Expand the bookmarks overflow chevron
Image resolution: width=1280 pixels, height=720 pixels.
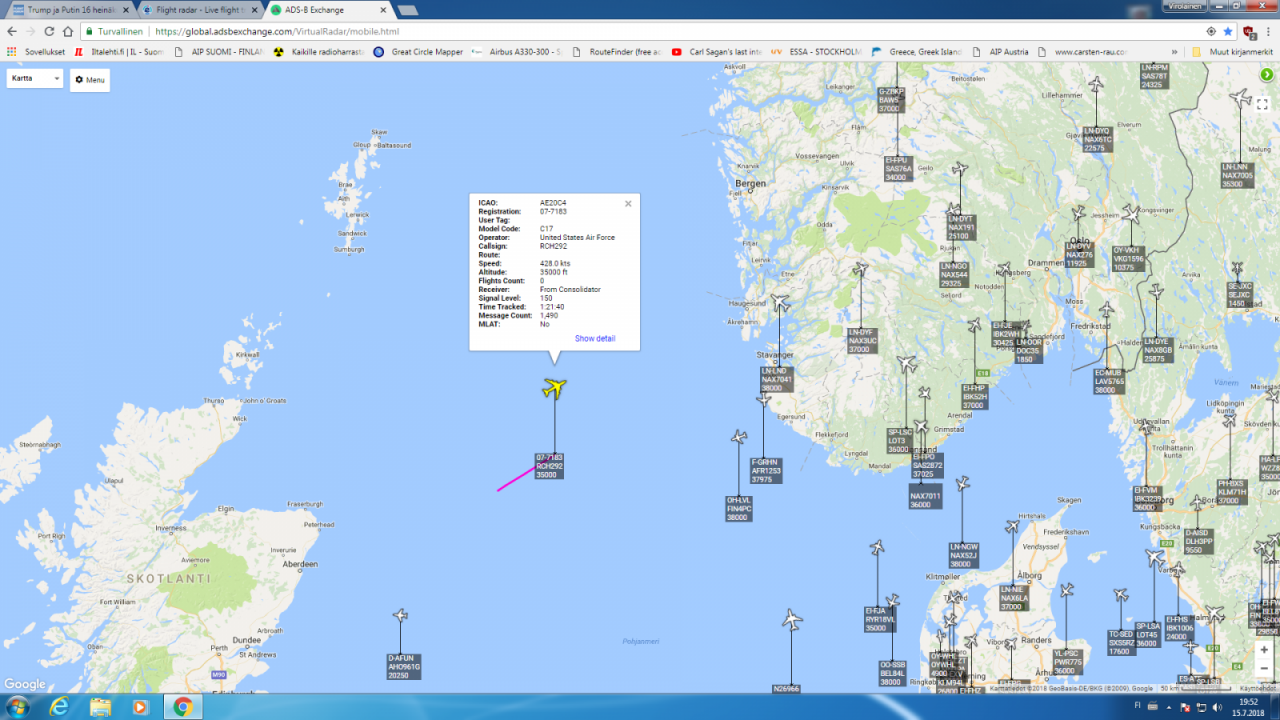pos(1176,52)
